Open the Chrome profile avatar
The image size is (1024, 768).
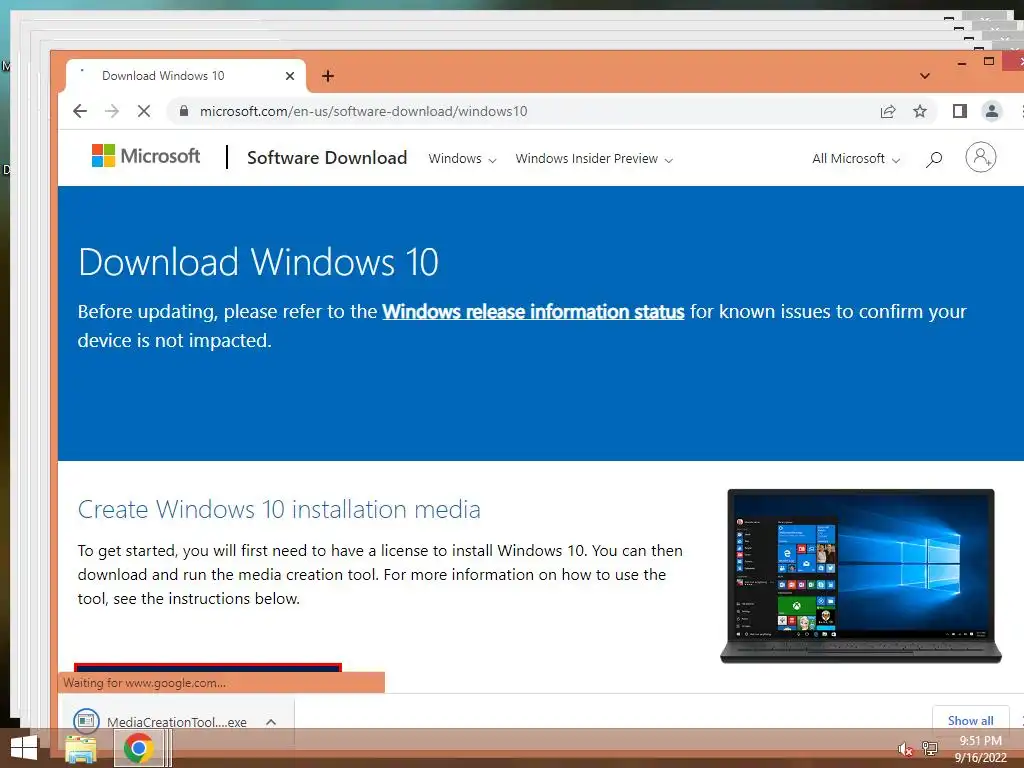coord(991,111)
